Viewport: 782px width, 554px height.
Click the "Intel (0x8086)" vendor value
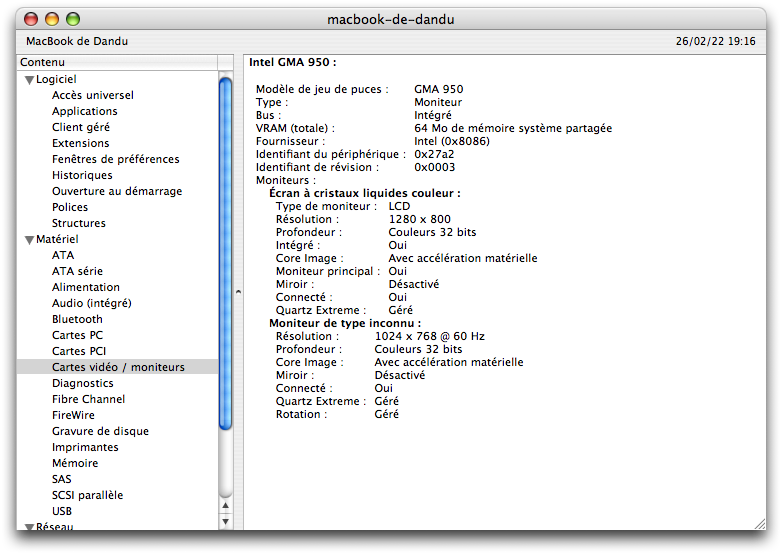pyautogui.click(x=452, y=141)
